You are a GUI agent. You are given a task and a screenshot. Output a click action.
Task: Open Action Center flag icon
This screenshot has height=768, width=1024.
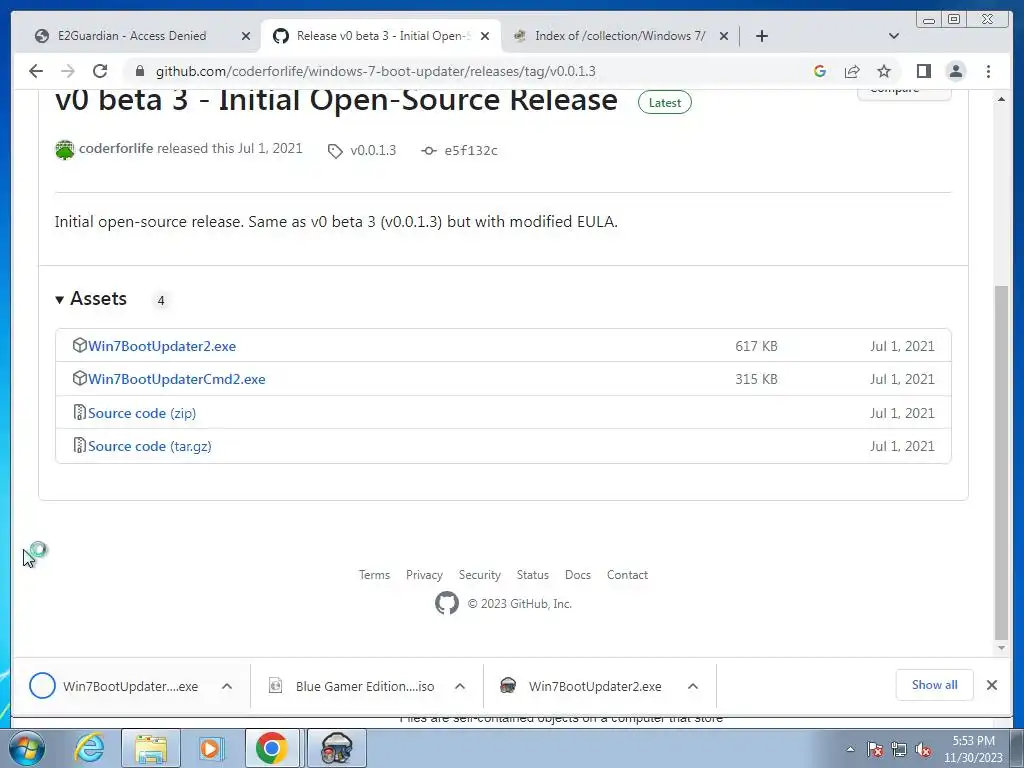875,749
